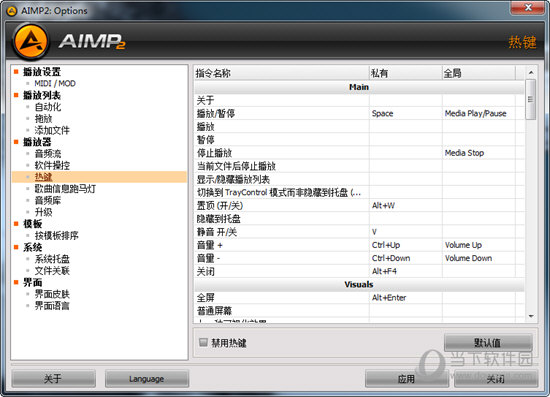This screenshot has height=397, width=550.
Task: Click the Alt+W hotkey cell
Action: [405, 206]
